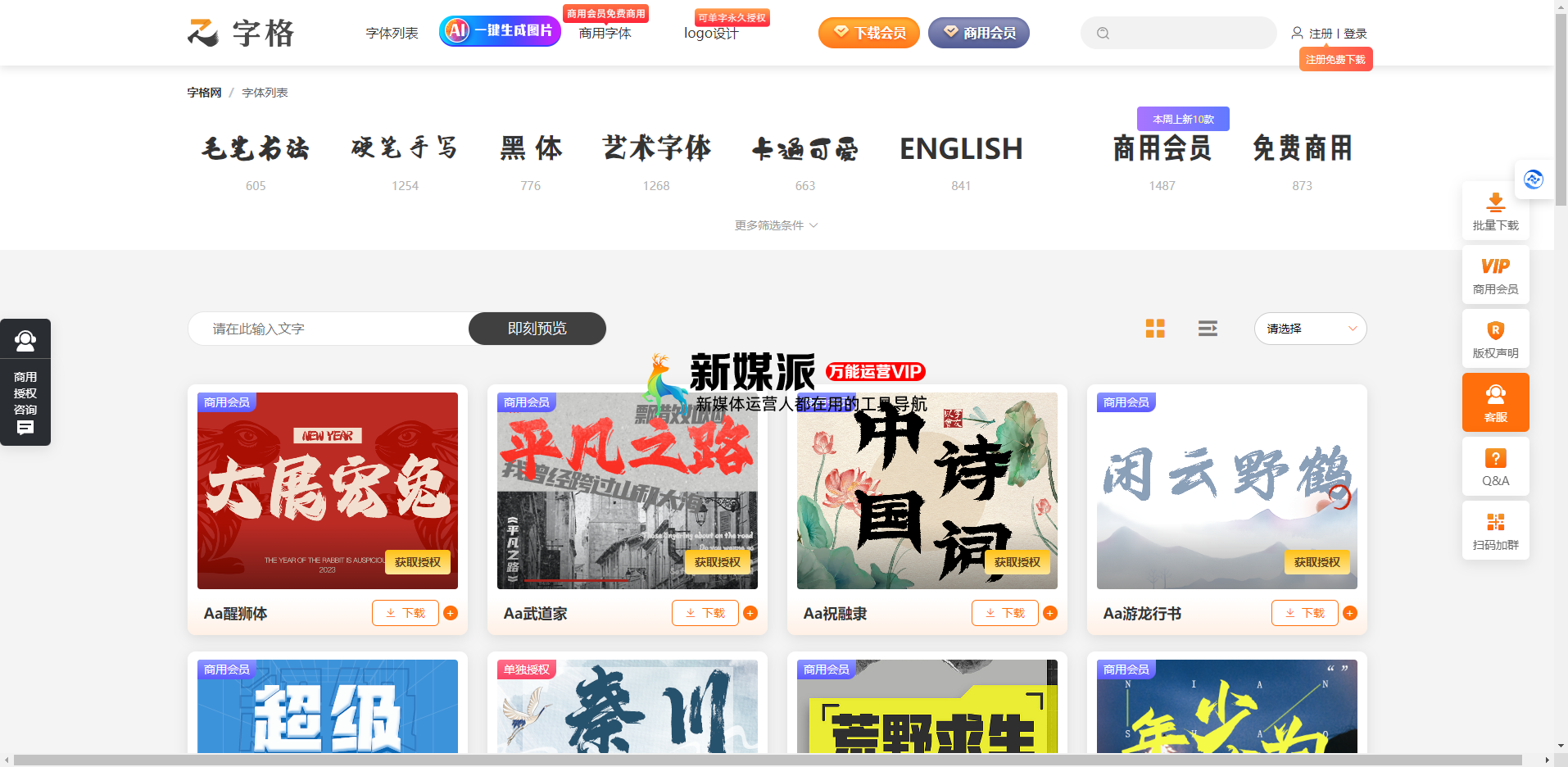Open 商用授权咨询 left floating widget
This screenshot has height=767, width=1568.
click(x=25, y=382)
